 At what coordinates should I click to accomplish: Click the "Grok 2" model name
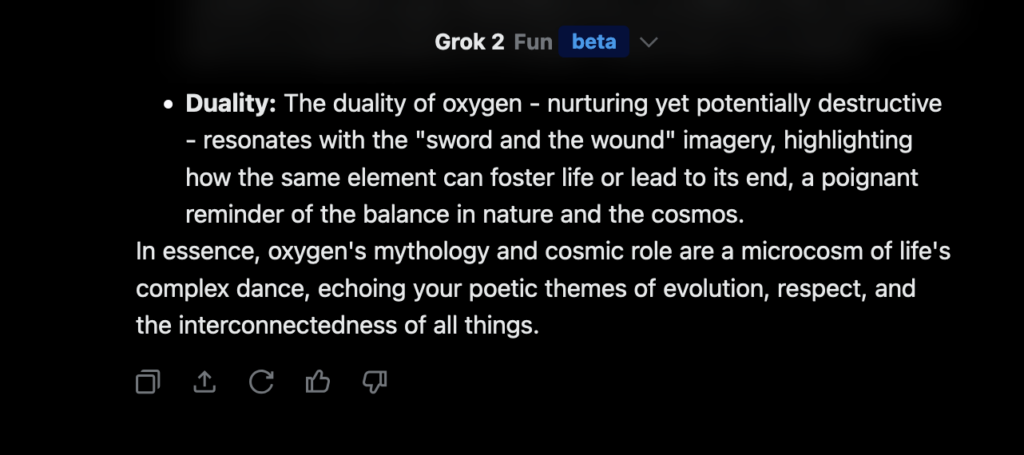coord(469,43)
